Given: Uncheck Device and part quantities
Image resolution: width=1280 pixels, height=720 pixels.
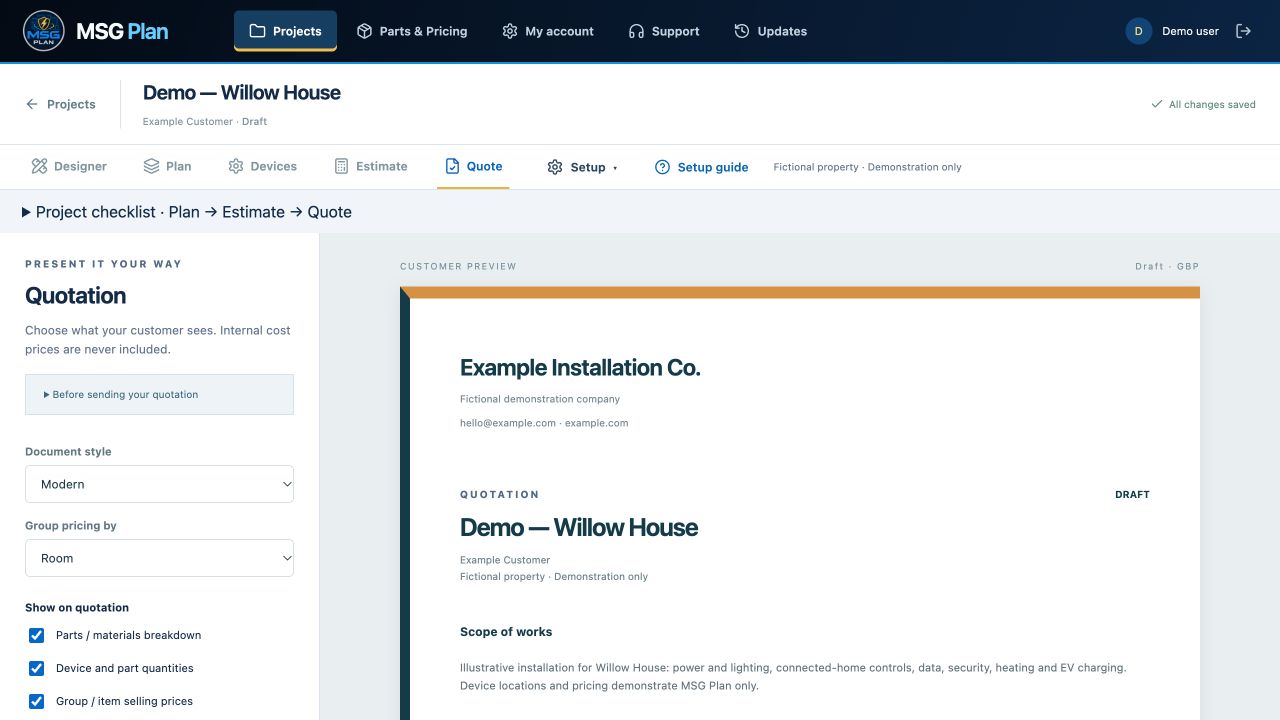Looking at the screenshot, I should pos(37,668).
